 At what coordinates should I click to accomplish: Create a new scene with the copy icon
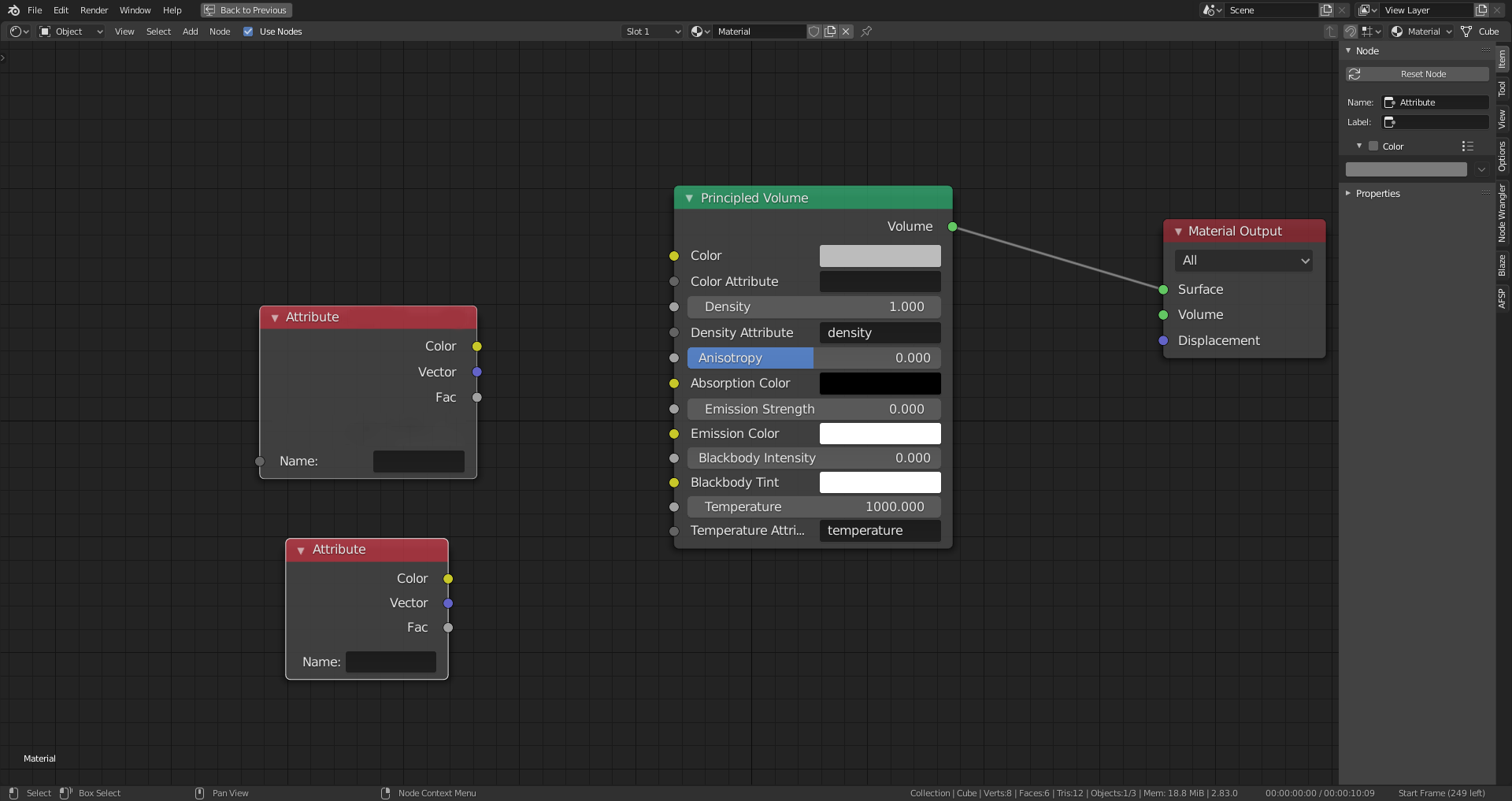pos(1326,10)
